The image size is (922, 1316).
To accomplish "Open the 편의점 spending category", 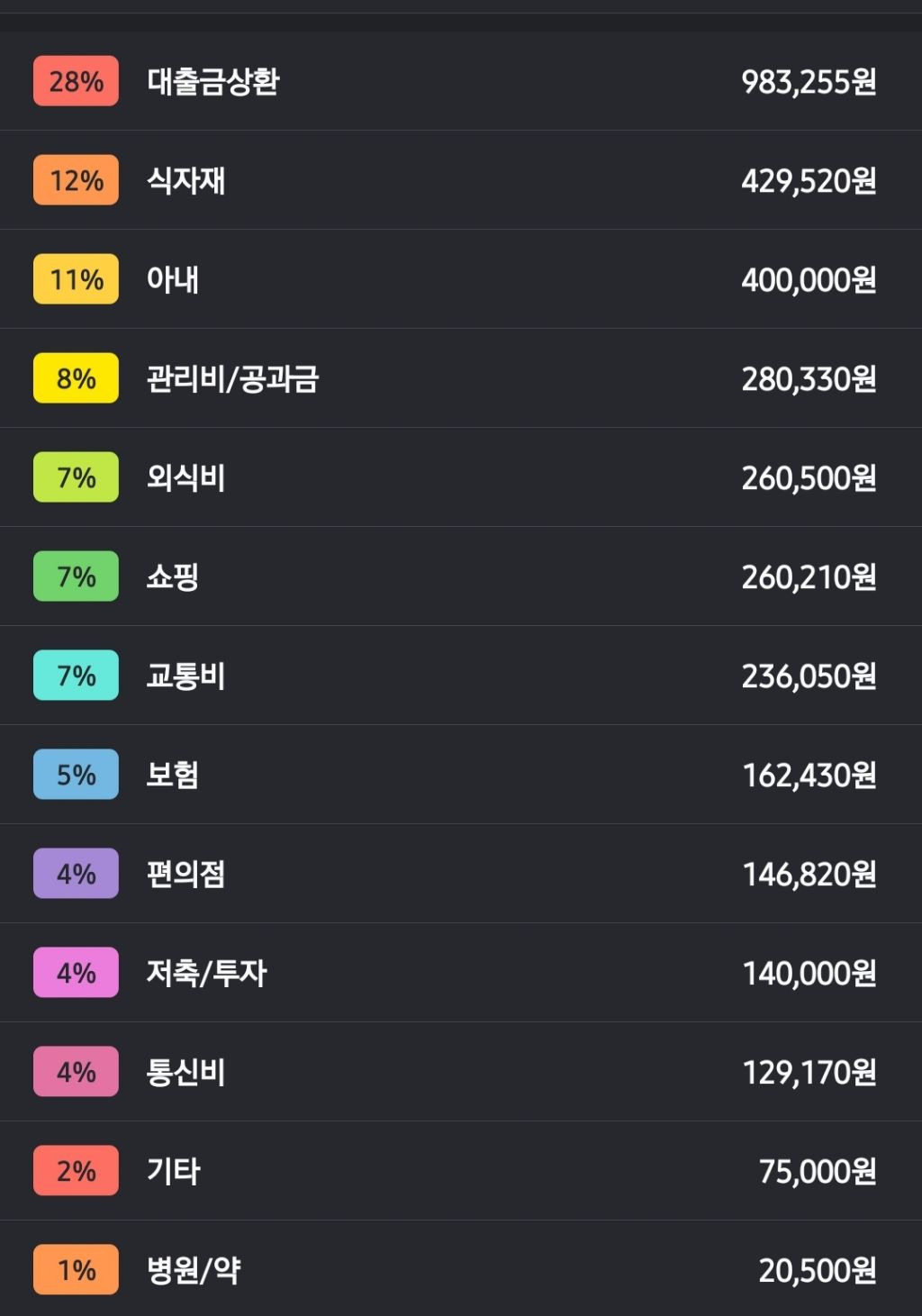I will tap(461, 874).
